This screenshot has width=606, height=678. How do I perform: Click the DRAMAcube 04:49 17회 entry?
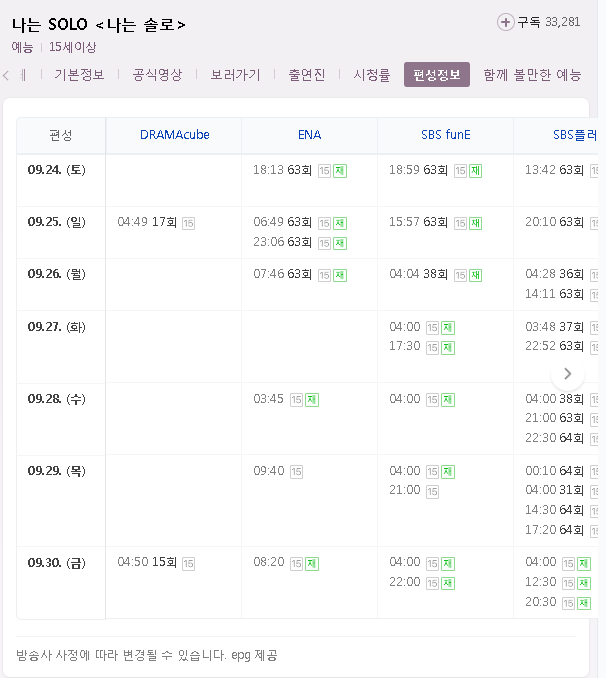(x=147, y=222)
